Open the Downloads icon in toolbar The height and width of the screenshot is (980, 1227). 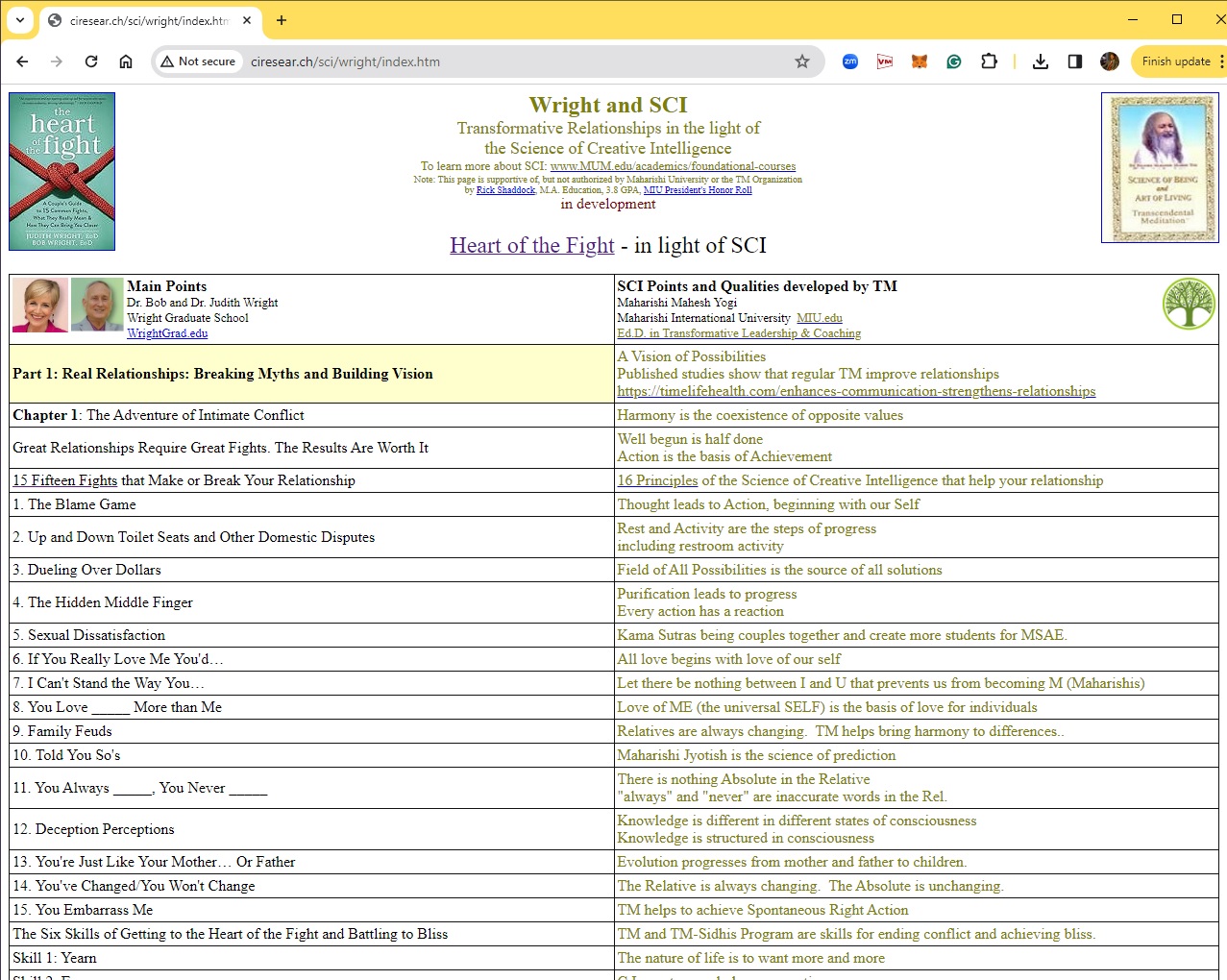pyautogui.click(x=1041, y=61)
